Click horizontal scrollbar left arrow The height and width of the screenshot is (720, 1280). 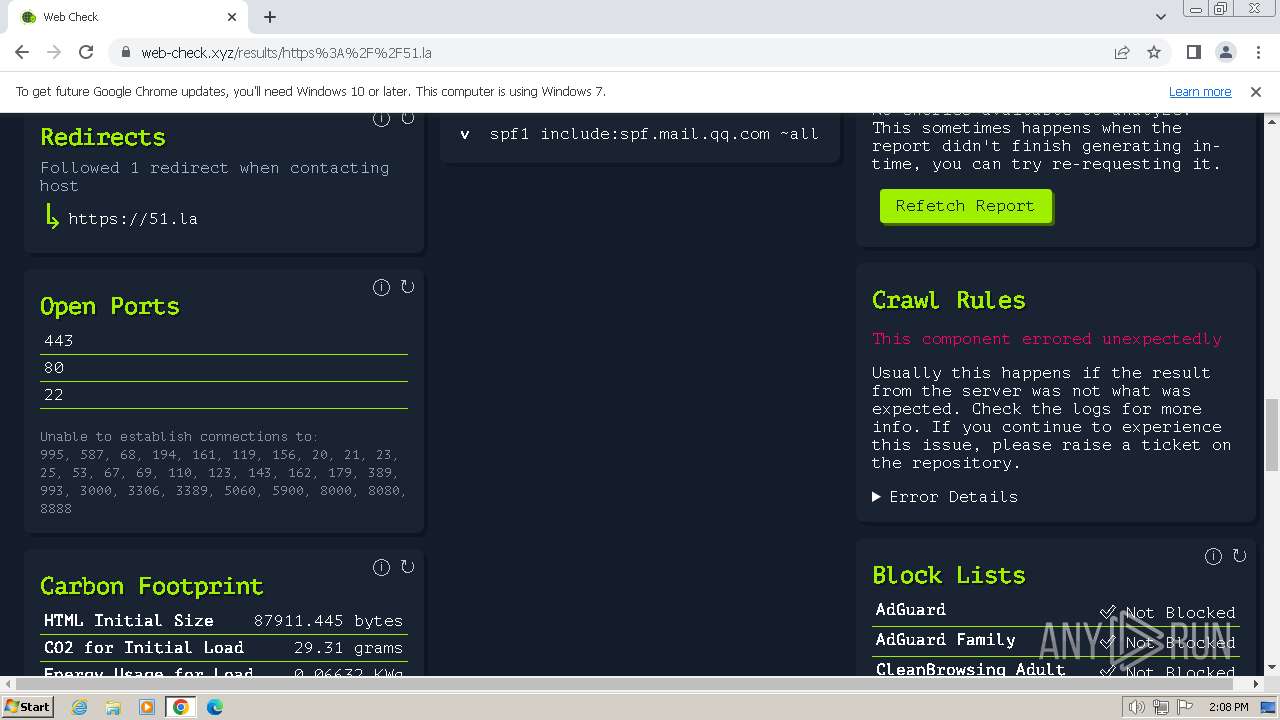coord(7,684)
